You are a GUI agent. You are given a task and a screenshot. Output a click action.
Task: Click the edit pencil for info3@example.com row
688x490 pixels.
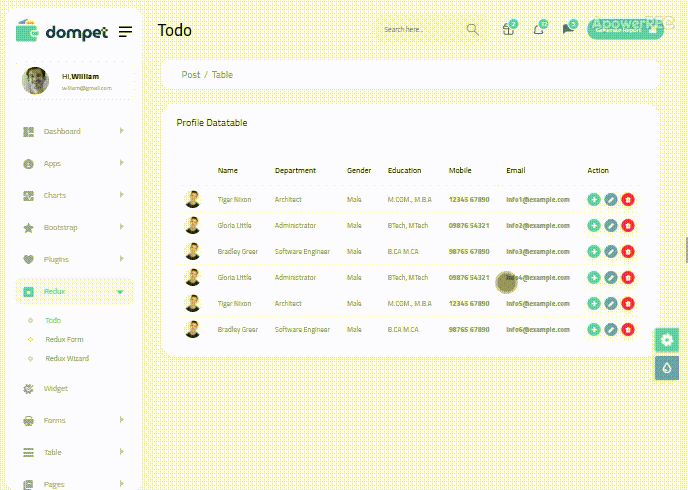[611, 251]
